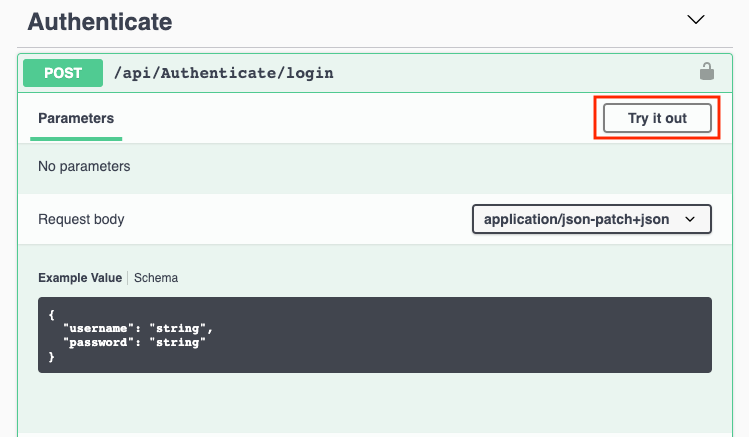
Task: Collapse the Authenticate section chevron
Action: coord(696,20)
